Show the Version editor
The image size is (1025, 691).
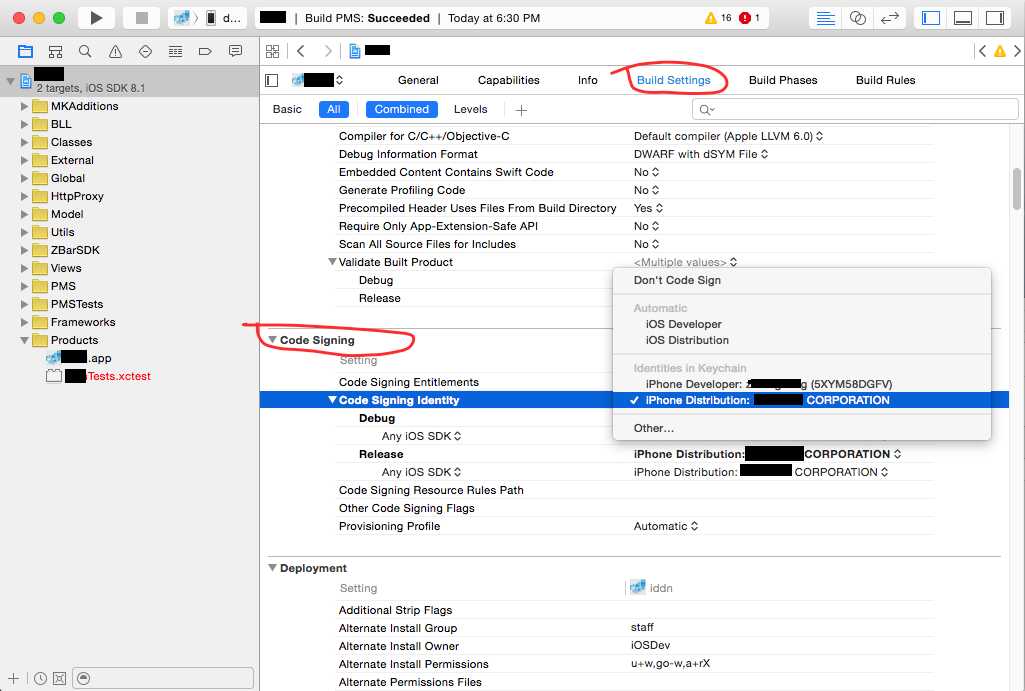click(x=890, y=18)
